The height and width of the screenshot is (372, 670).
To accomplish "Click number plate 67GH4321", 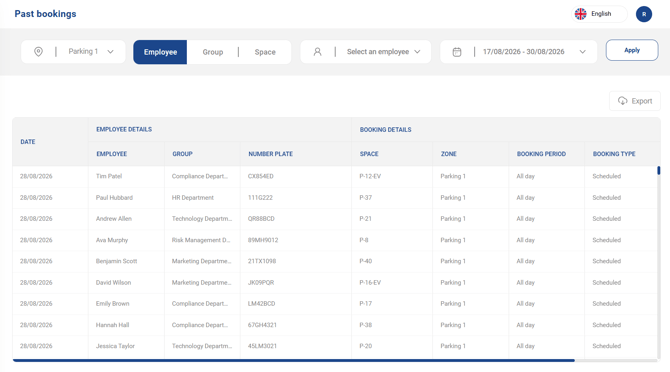I will pyautogui.click(x=262, y=325).
